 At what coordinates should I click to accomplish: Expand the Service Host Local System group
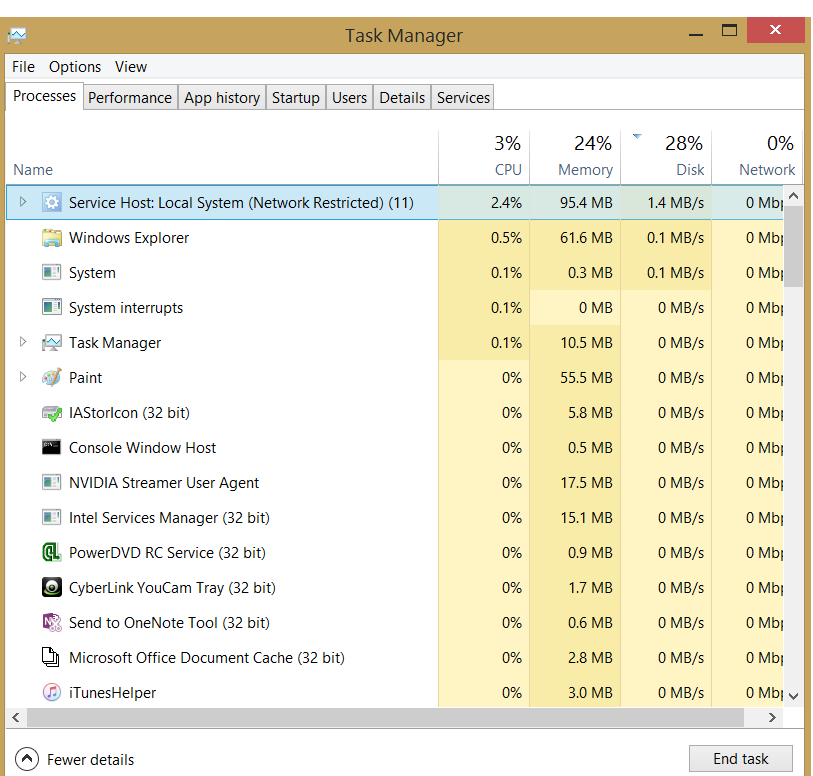pos(22,202)
